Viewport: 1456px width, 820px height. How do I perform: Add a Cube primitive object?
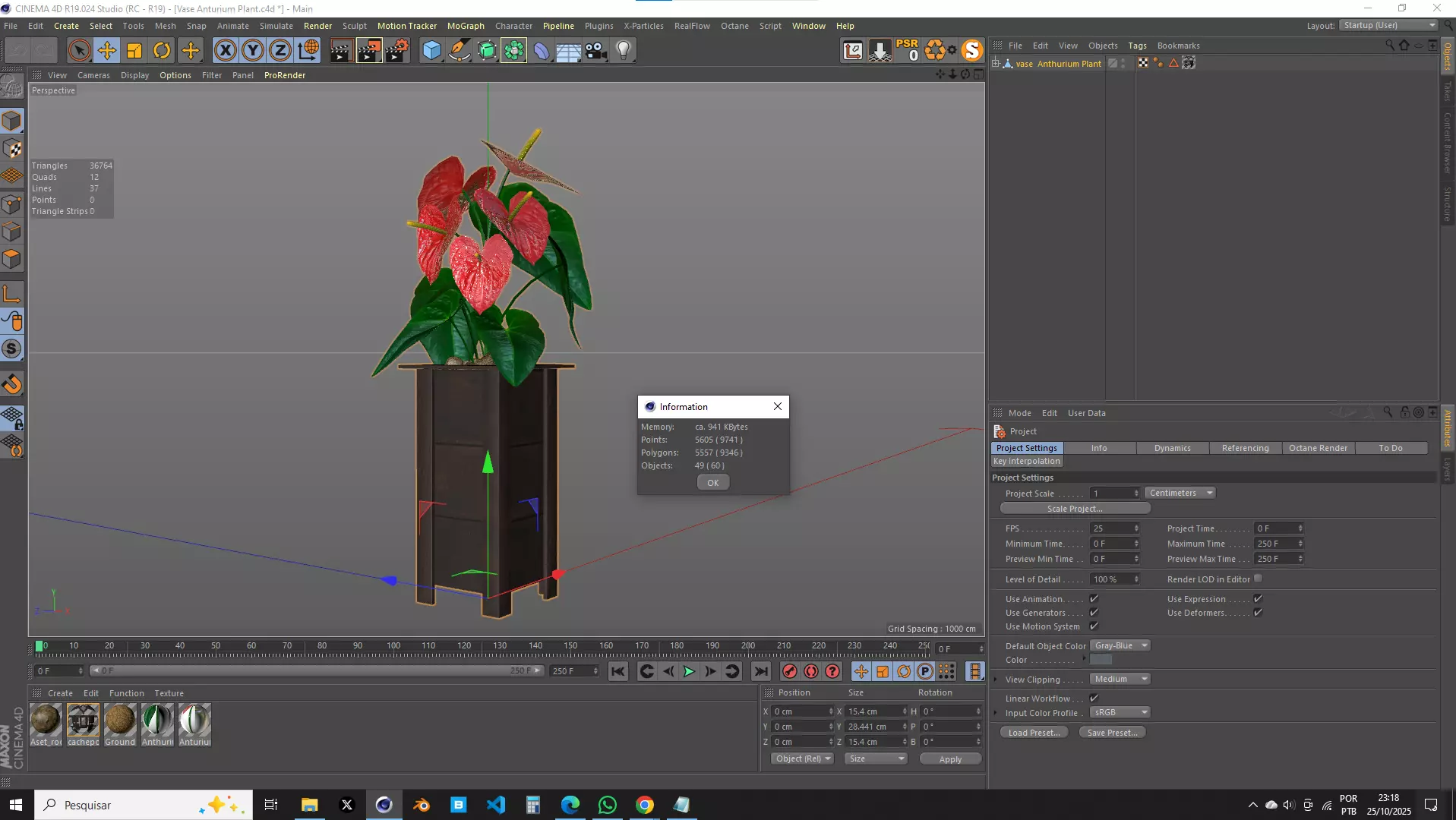[431, 51]
